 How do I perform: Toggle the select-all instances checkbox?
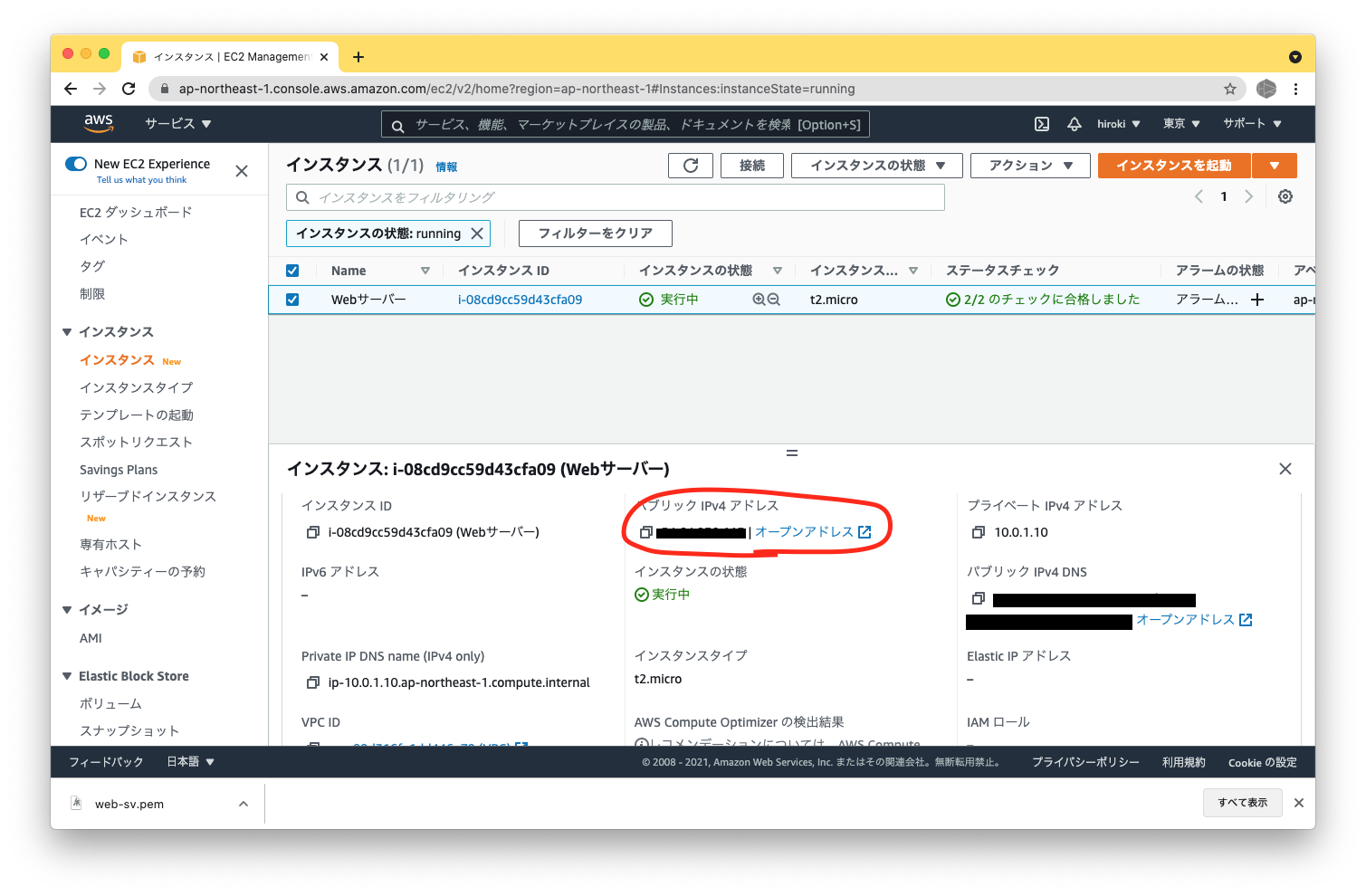click(x=292, y=270)
